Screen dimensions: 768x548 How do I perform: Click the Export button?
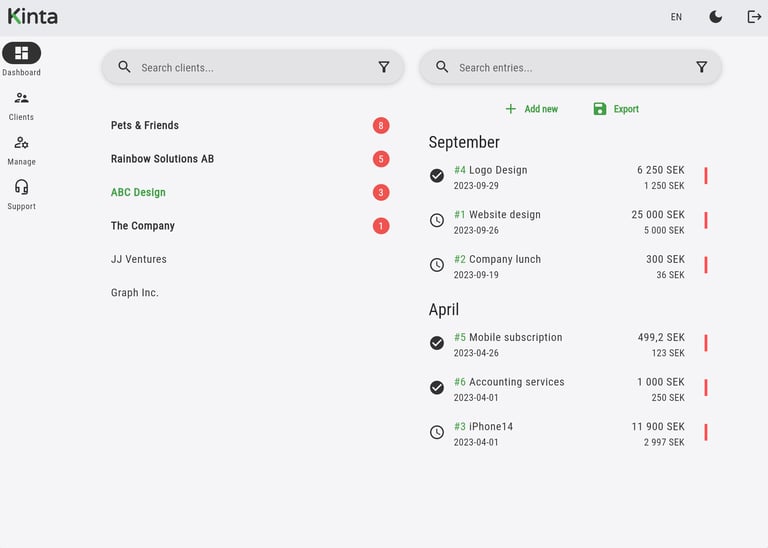(615, 109)
